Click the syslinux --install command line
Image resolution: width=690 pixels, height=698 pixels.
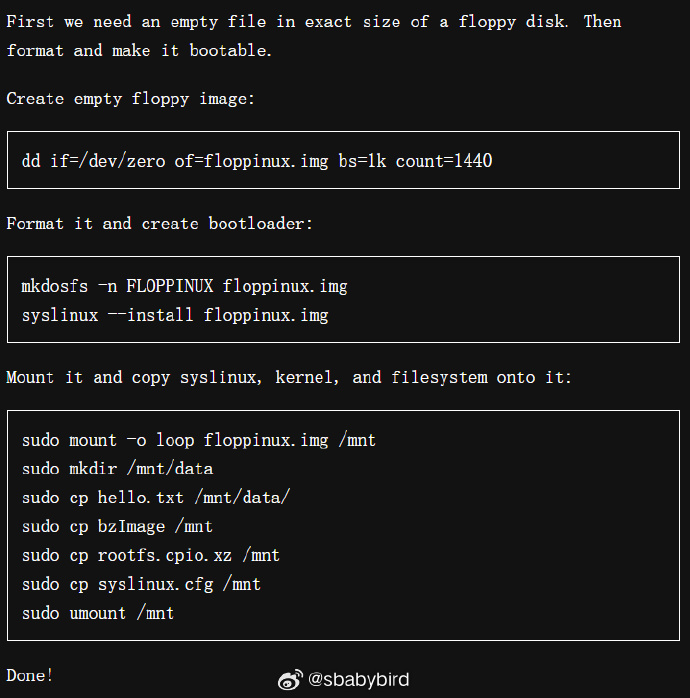pos(174,315)
